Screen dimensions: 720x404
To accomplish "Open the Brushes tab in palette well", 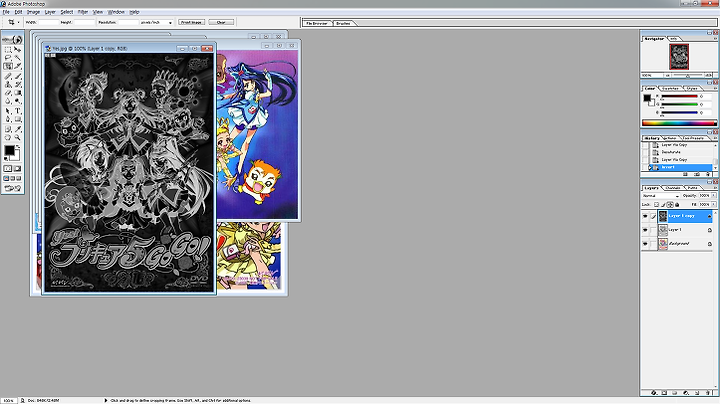I will pyautogui.click(x=343, y=23).
